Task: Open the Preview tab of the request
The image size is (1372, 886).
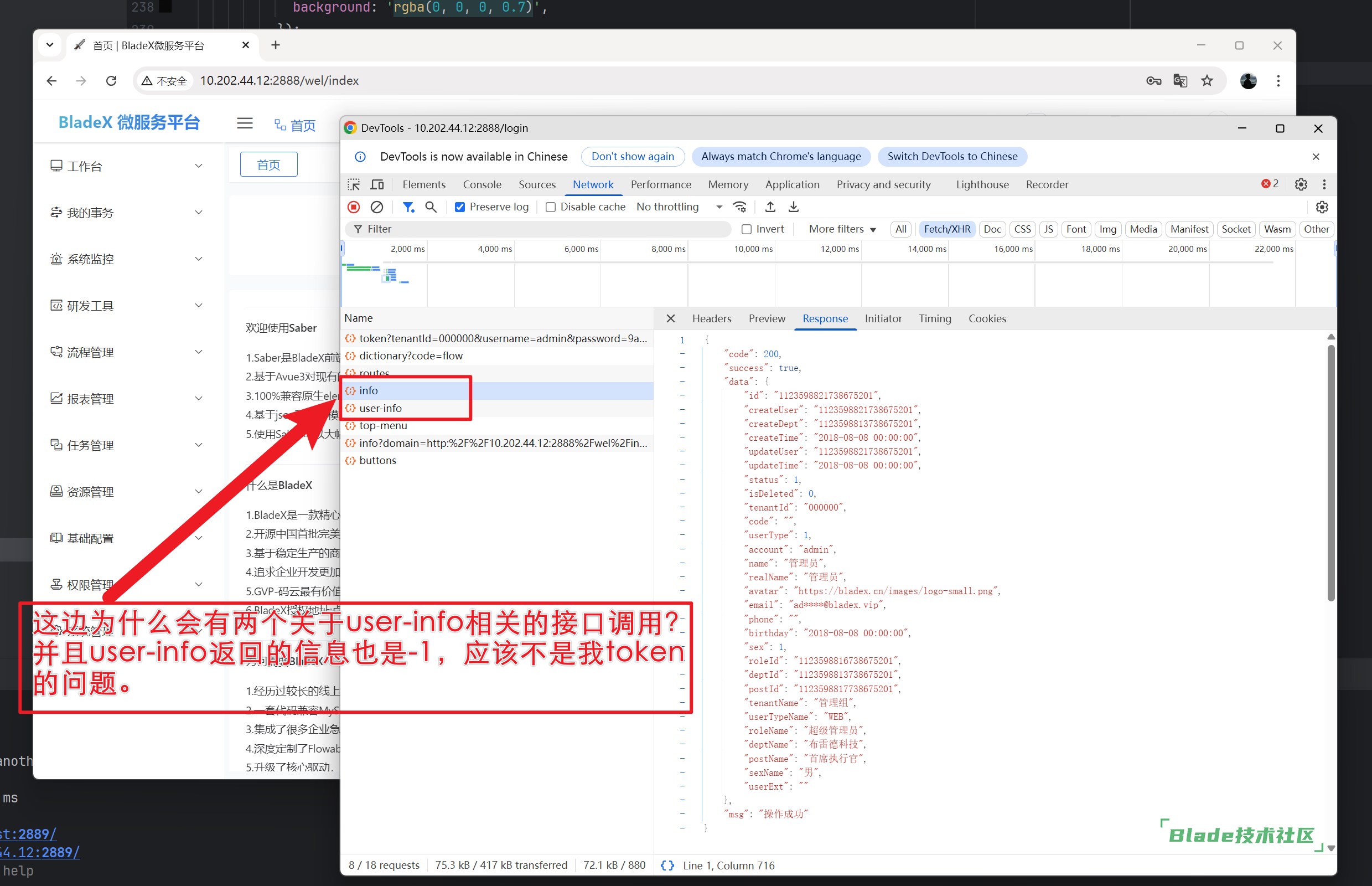Action: coord(767,319)
